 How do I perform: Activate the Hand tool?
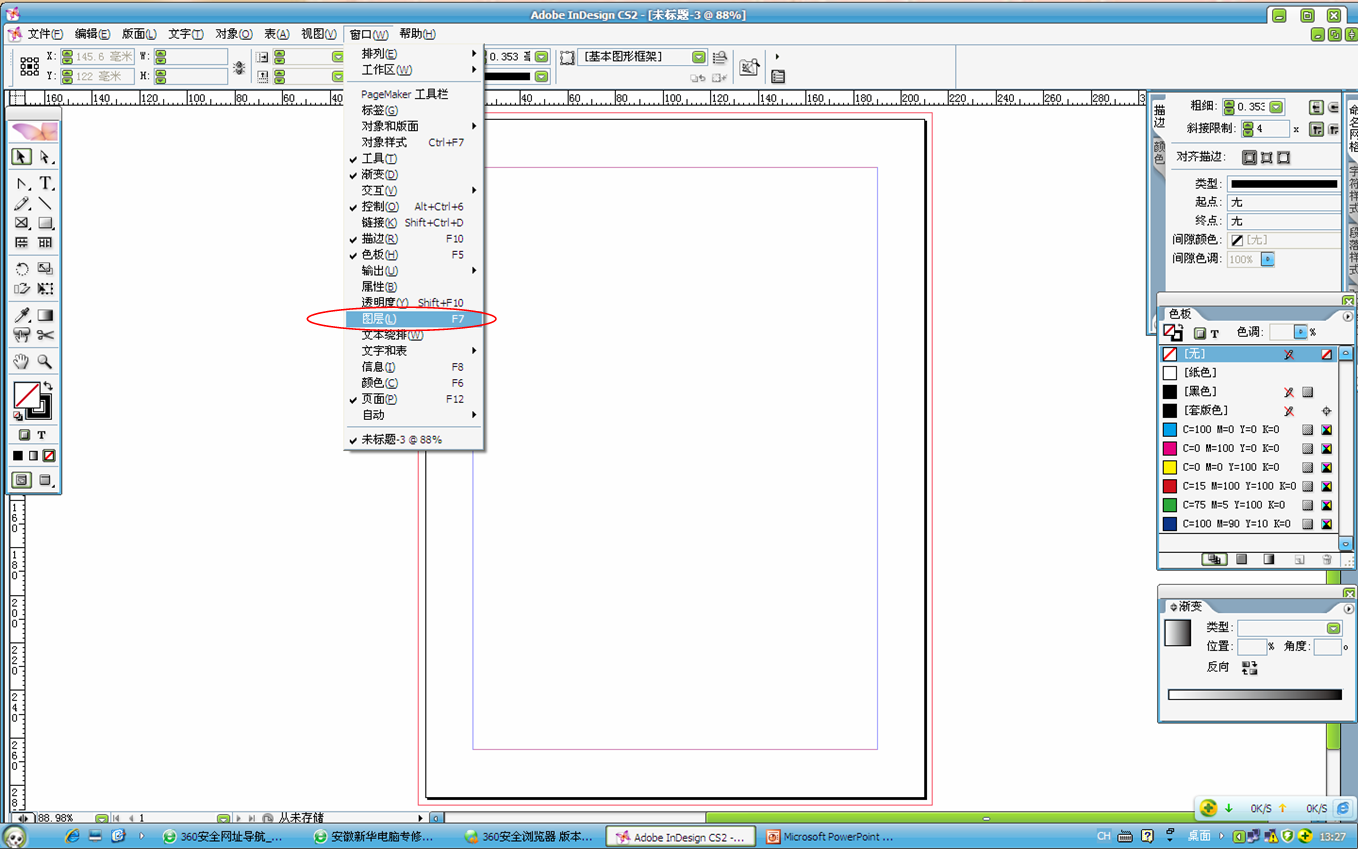point(22,361)
